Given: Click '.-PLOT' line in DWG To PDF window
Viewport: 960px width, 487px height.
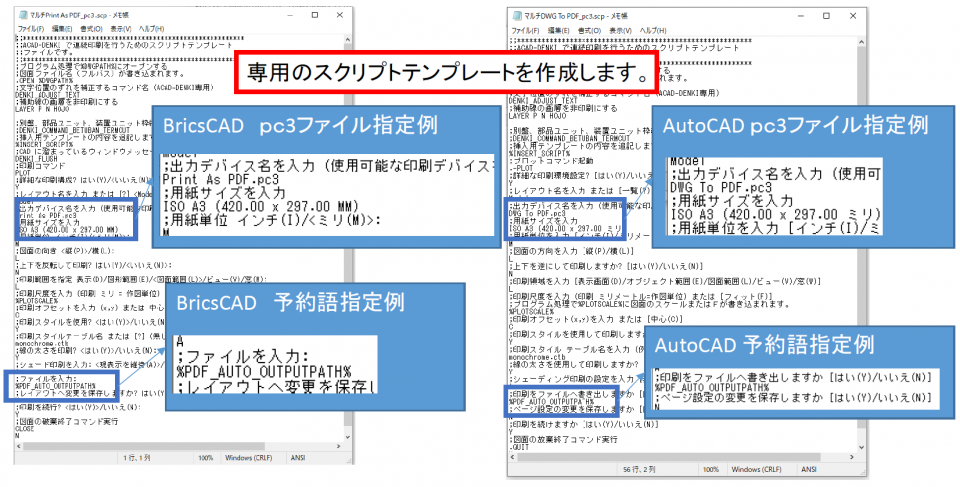Looking at the screenshot, I should tap(520, 167).
